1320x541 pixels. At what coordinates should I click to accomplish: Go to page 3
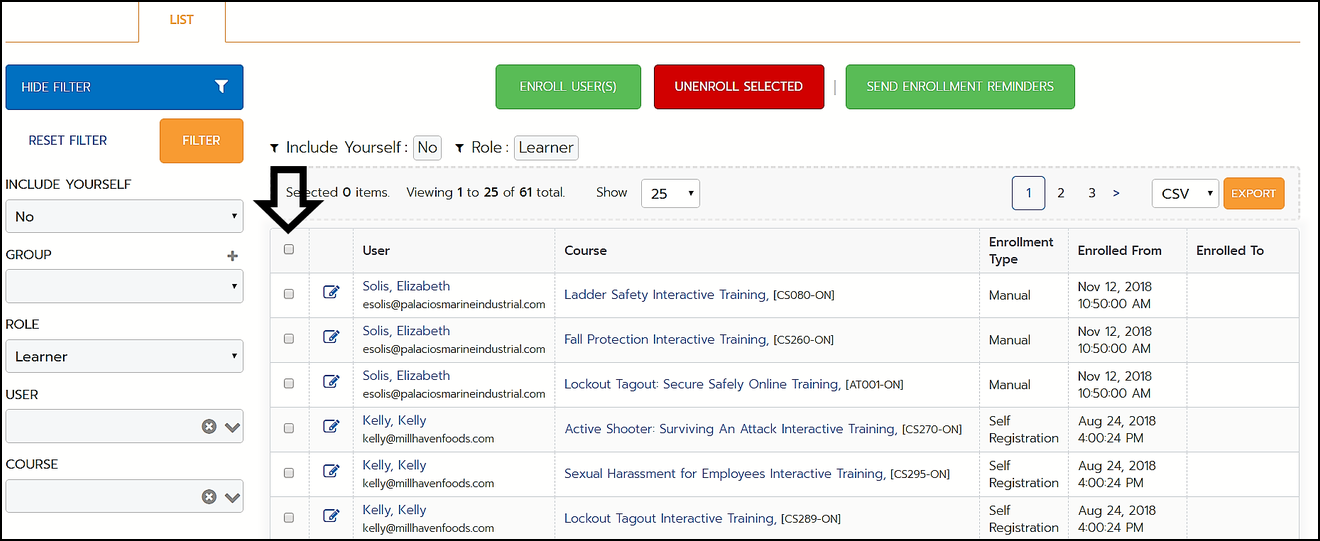1092,193
